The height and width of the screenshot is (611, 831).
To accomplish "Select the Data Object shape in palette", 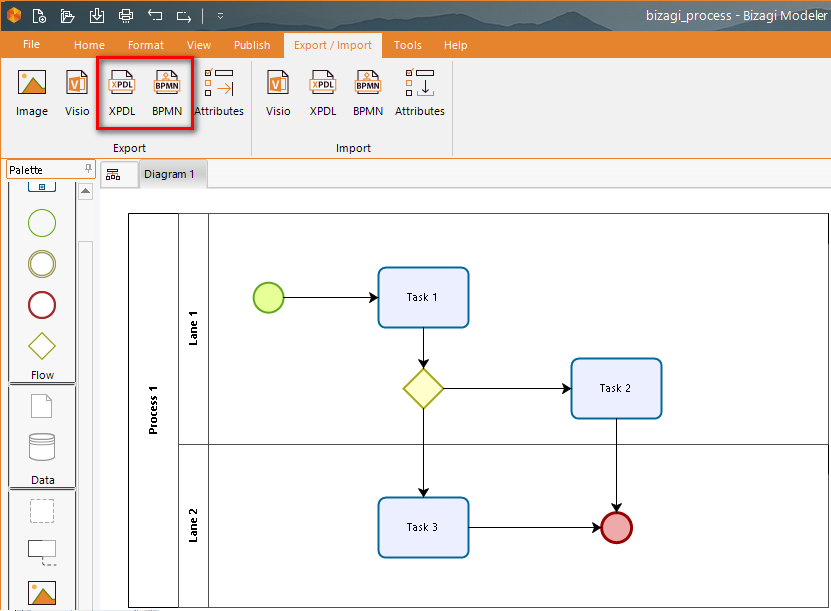I will 41,406.
